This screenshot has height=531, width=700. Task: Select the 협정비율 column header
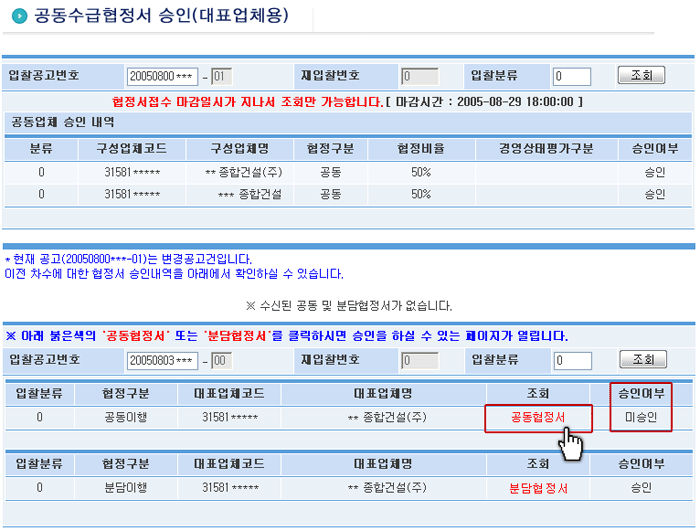420,149
